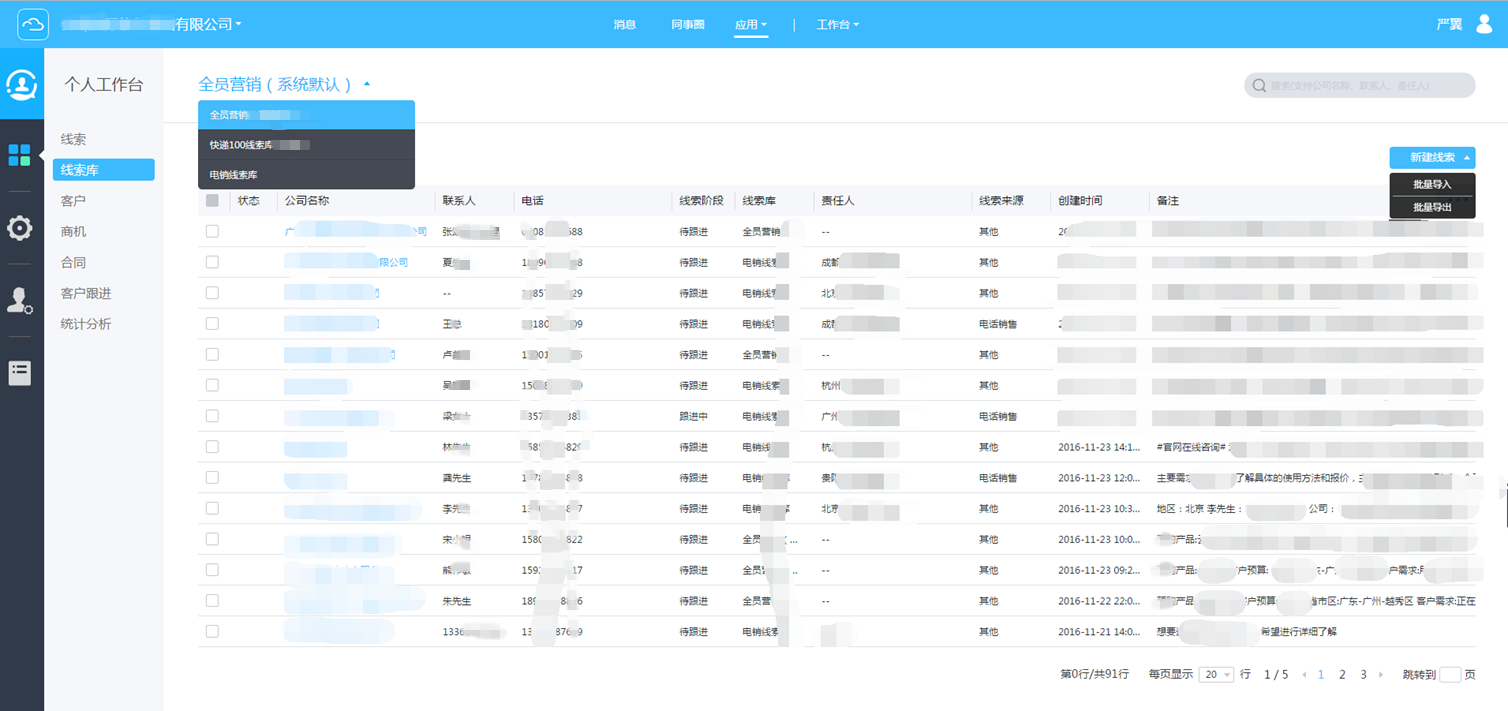Image resolution: width=1508 pixels, height=711 pixels.
Task: Go to page 3
Action: coord(1363,675)
